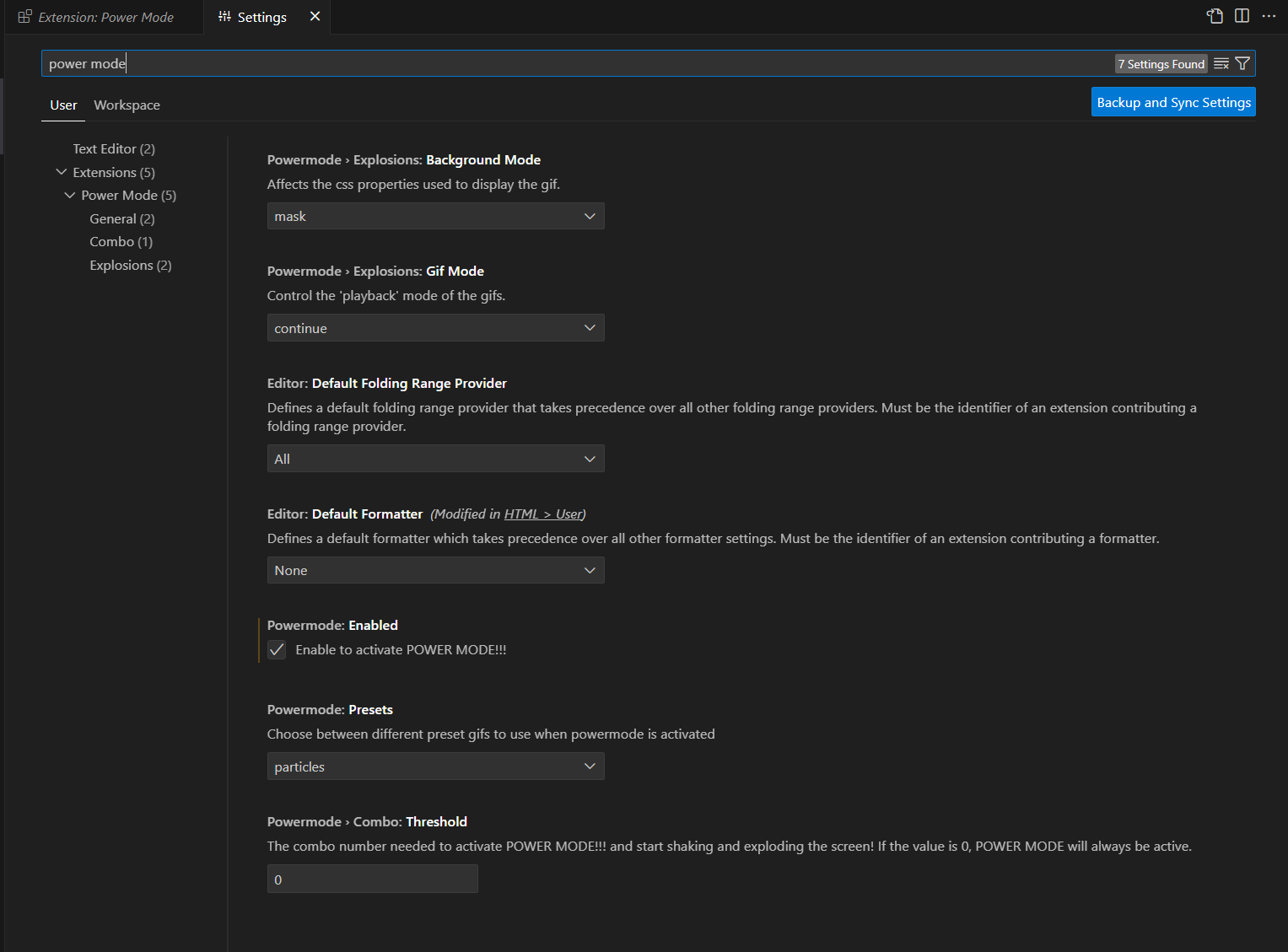This screenshot has width=1288, height=952.
Task: Collapse the Power Mode (5) chevron
Action: (70, 195)
